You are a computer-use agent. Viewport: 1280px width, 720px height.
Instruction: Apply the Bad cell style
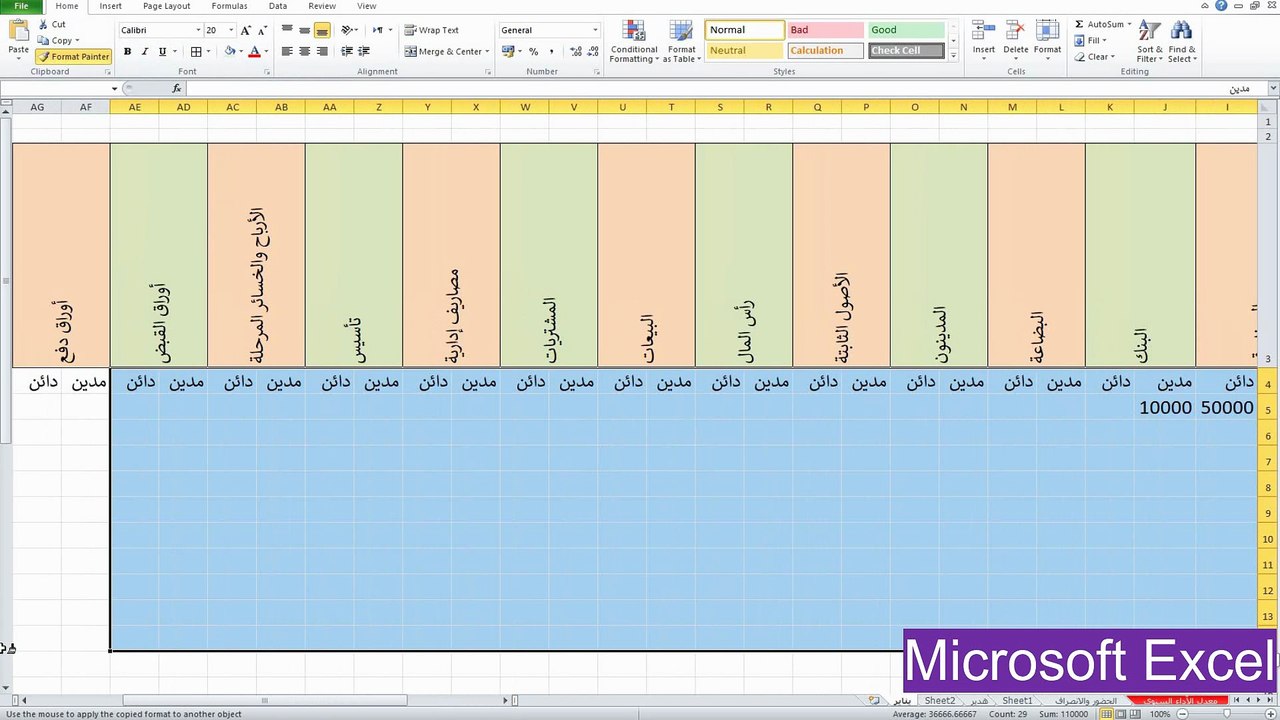825,30
